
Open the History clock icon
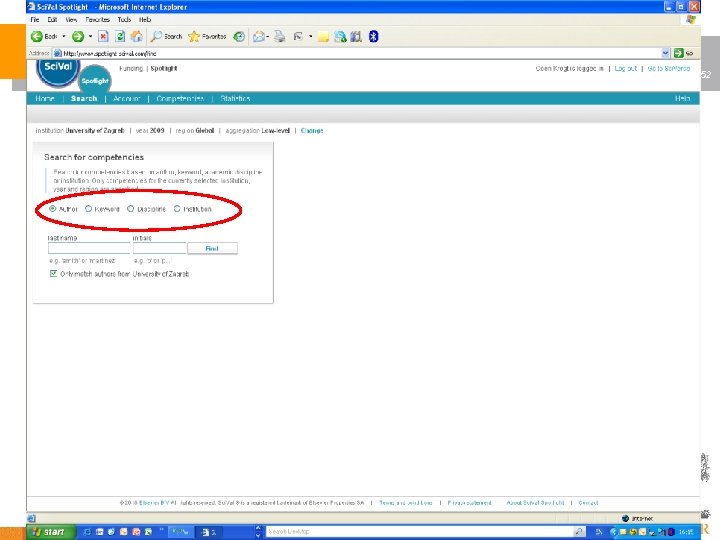239,37
